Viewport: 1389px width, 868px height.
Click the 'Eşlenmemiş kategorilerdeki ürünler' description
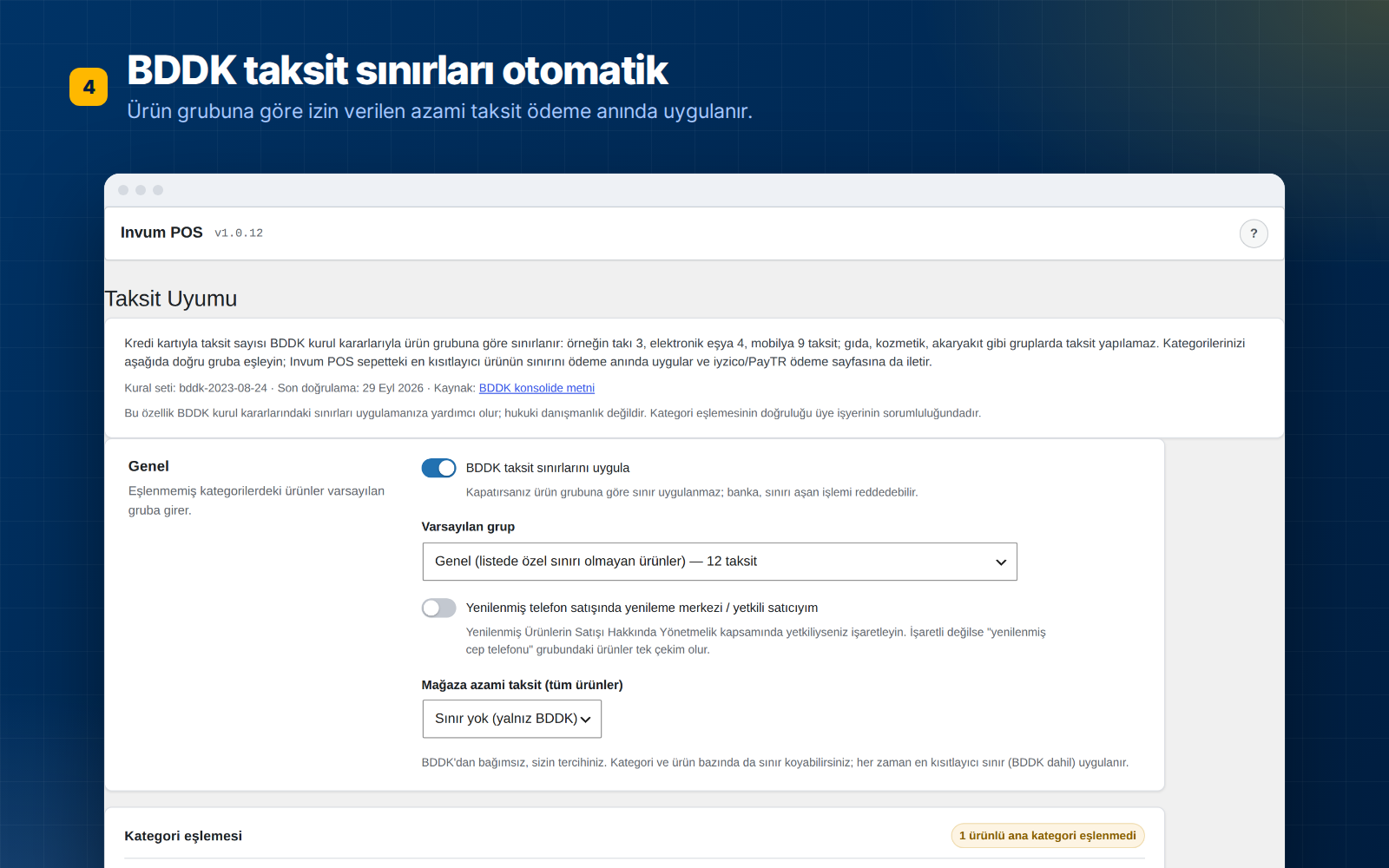tap(256, 501)
